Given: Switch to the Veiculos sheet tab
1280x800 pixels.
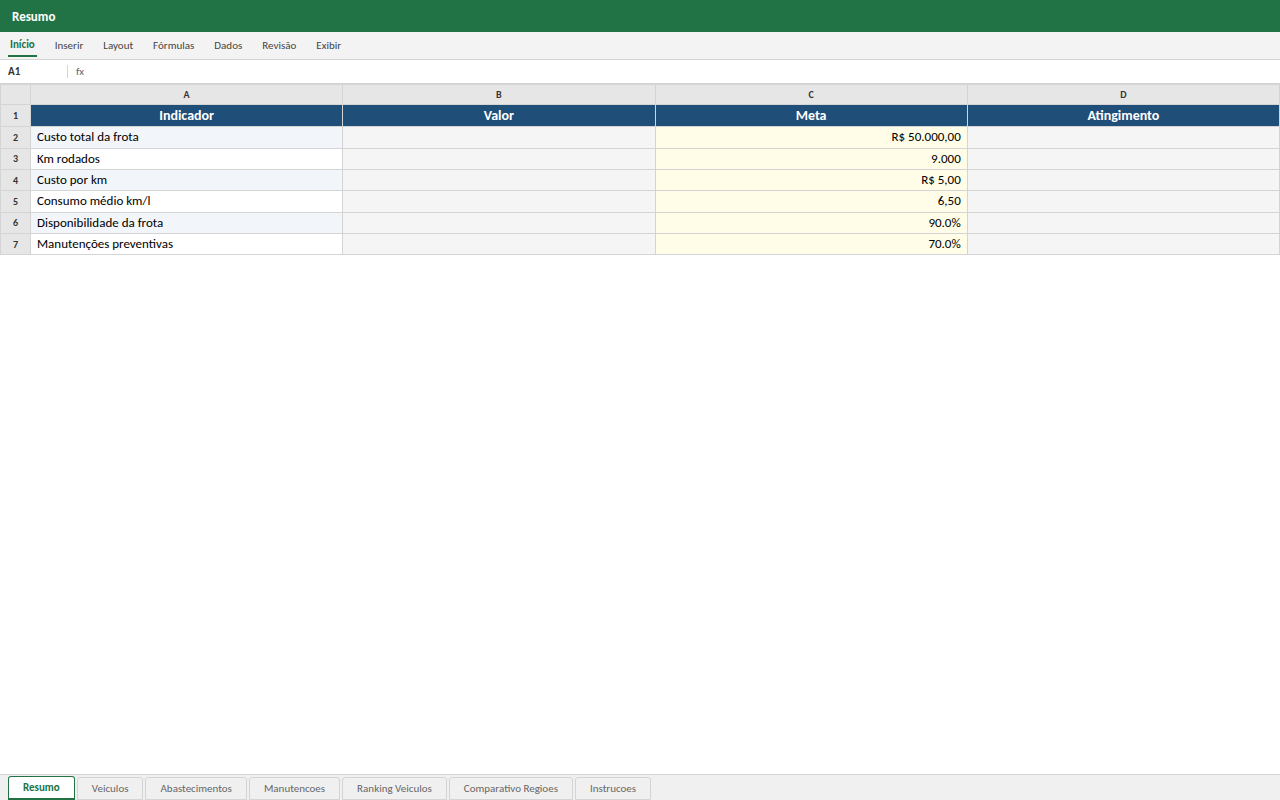Looking at the screenshot, I should coord(110,789).
